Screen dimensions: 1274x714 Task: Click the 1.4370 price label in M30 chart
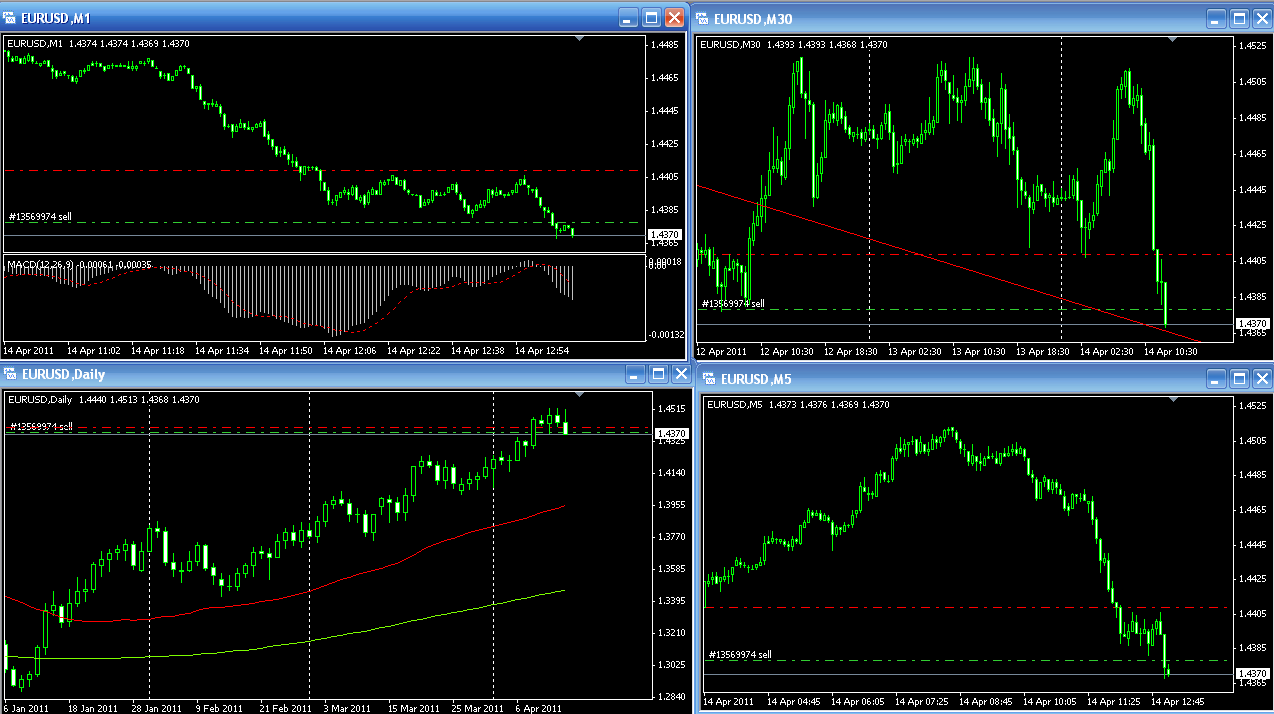pos(1252,324)
